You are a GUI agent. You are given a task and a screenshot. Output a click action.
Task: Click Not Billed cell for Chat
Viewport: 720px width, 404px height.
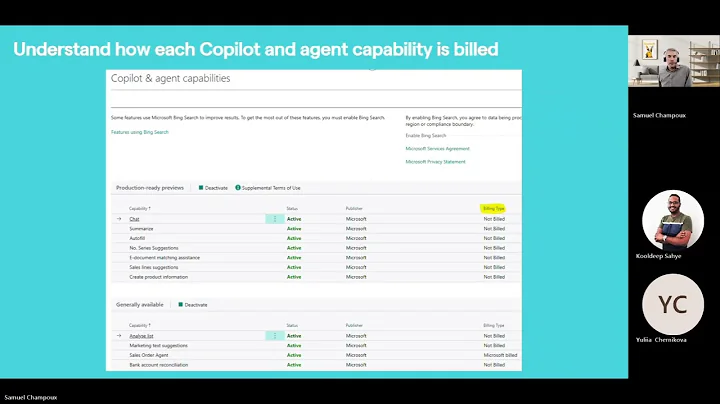(494, 219)
